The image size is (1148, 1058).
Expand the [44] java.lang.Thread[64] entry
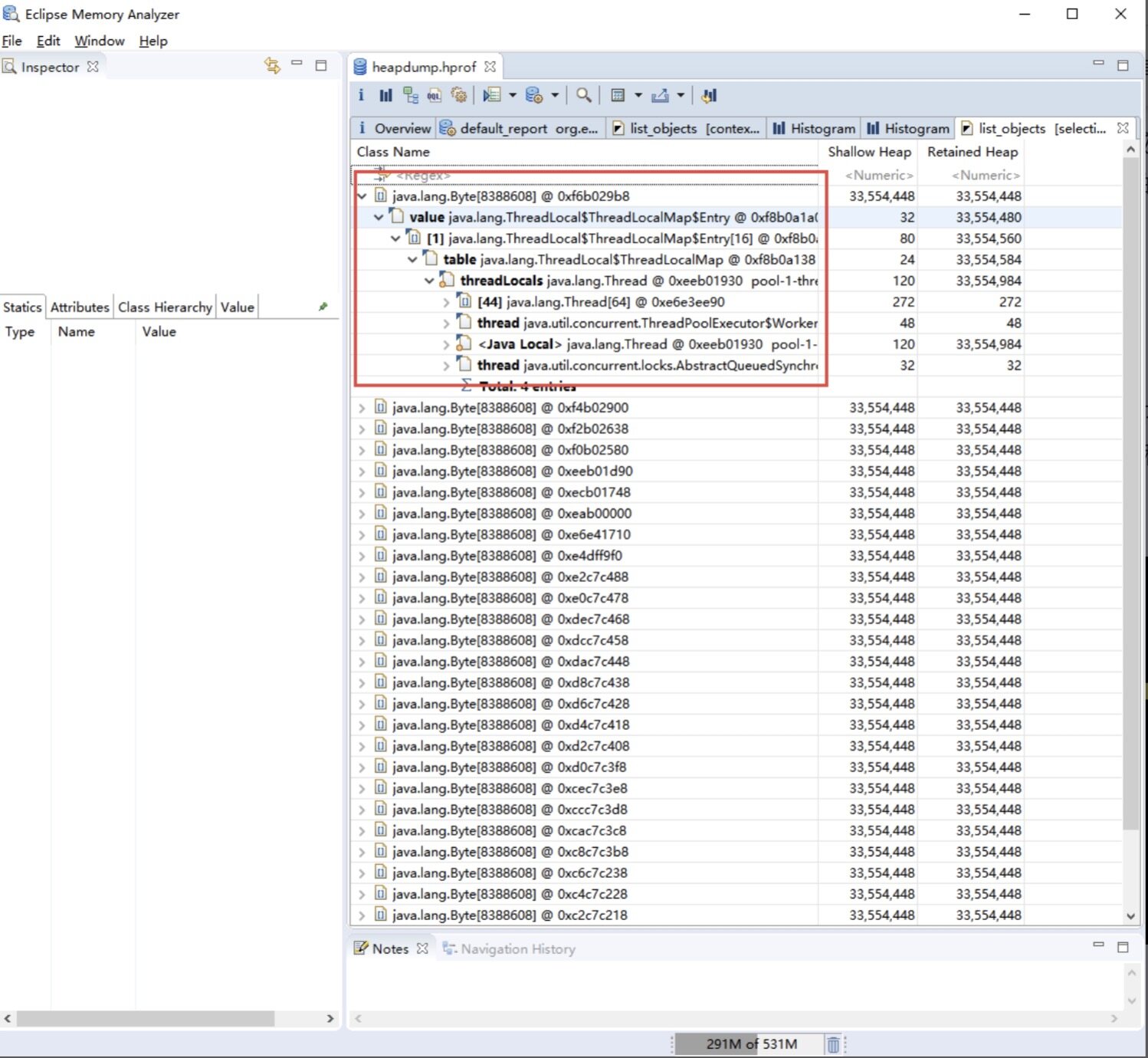click(x=447, y=302)
